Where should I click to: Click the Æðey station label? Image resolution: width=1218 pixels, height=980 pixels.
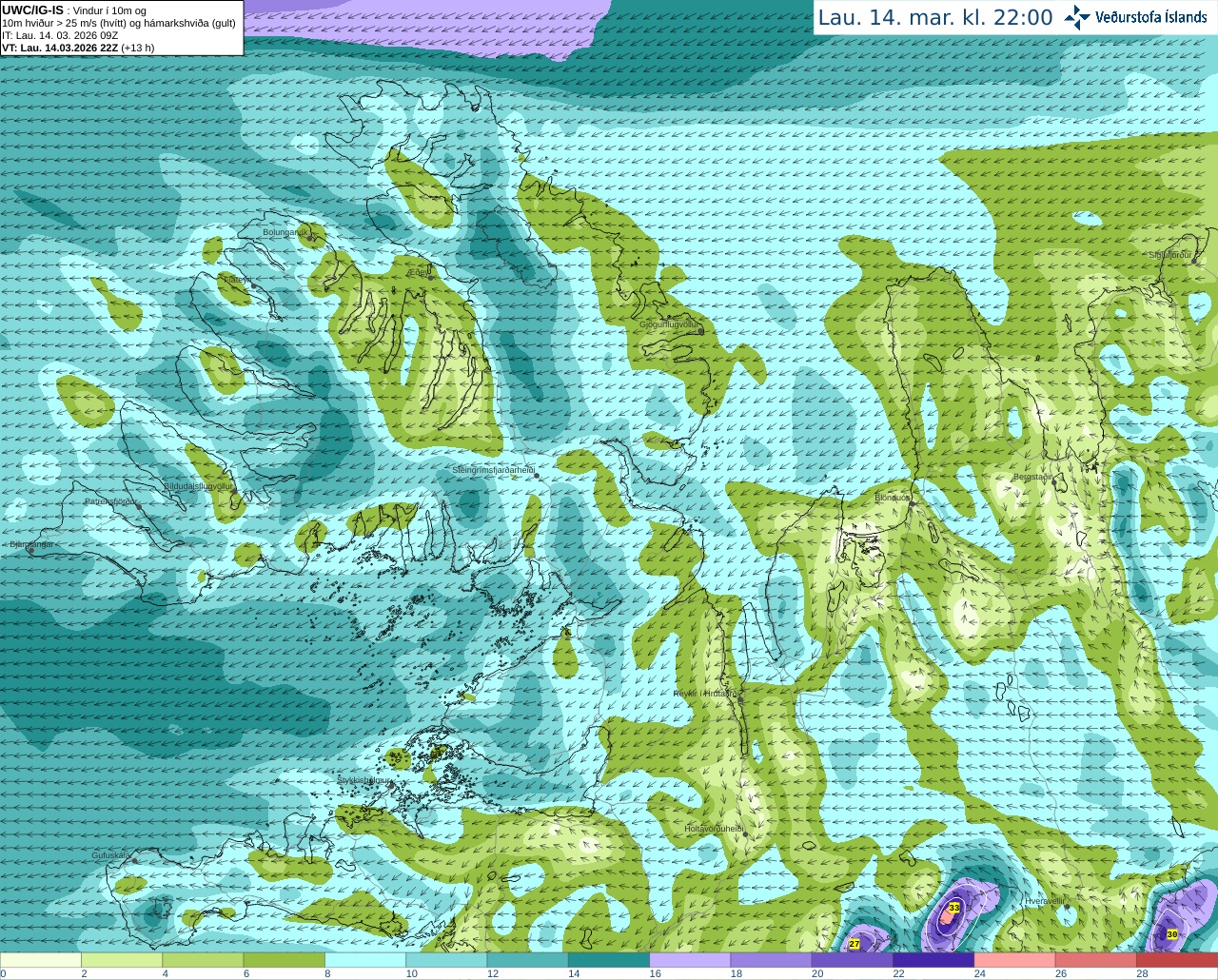418,272
